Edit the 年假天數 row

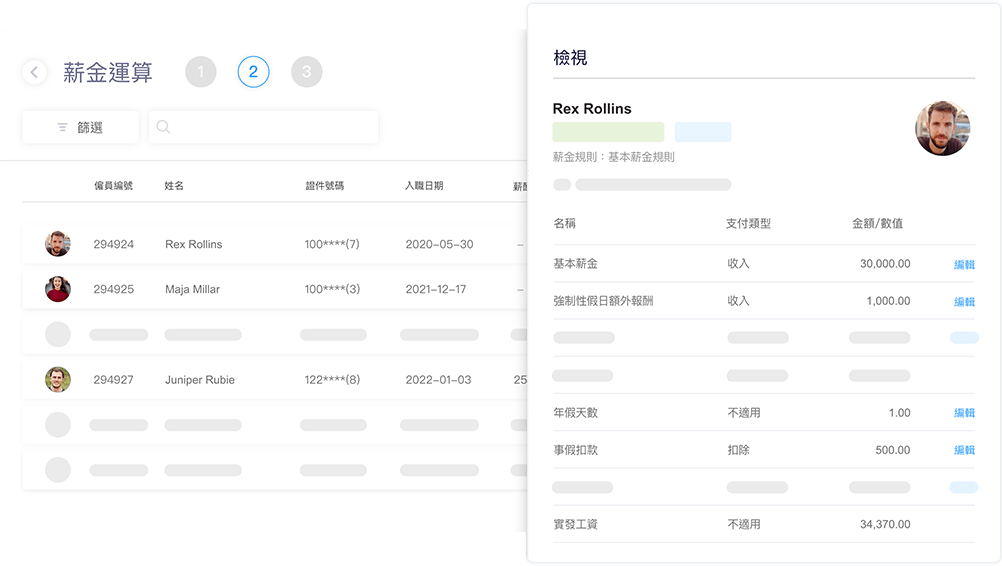[964, 413]
